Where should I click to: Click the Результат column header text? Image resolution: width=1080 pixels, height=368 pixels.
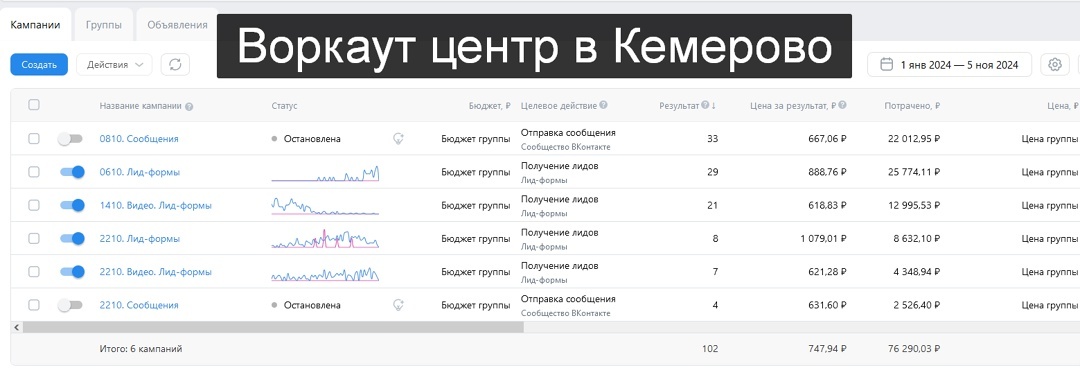click(x=679, y=106)
